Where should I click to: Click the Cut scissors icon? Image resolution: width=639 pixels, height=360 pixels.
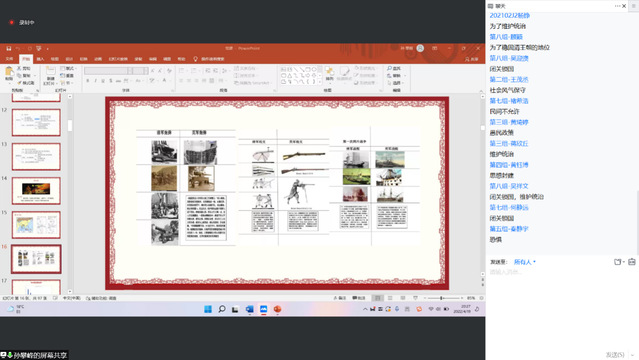click(x=19, y=68)
